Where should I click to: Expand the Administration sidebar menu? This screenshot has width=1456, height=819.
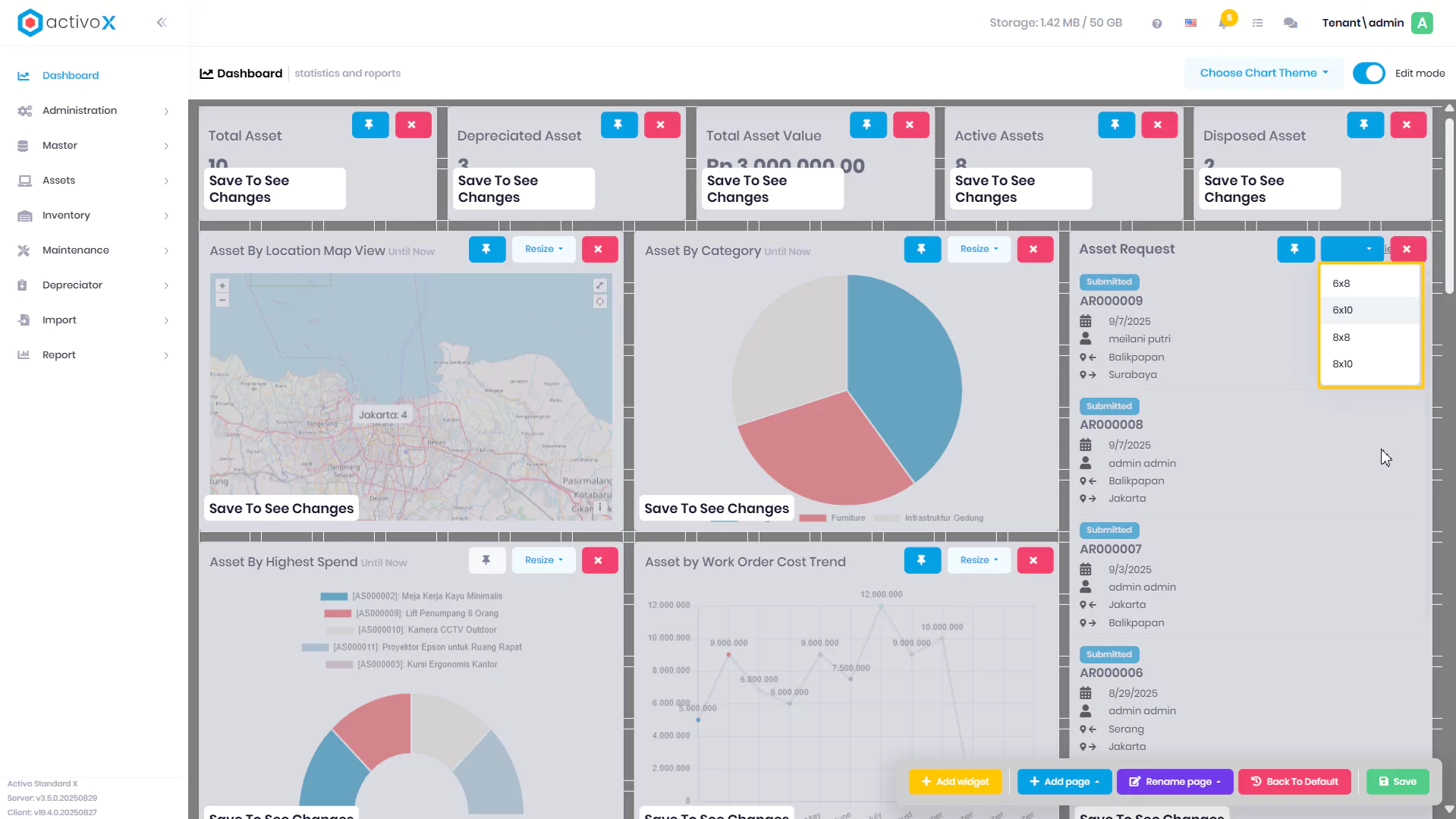pyautogui.click(x=94, y=111)
